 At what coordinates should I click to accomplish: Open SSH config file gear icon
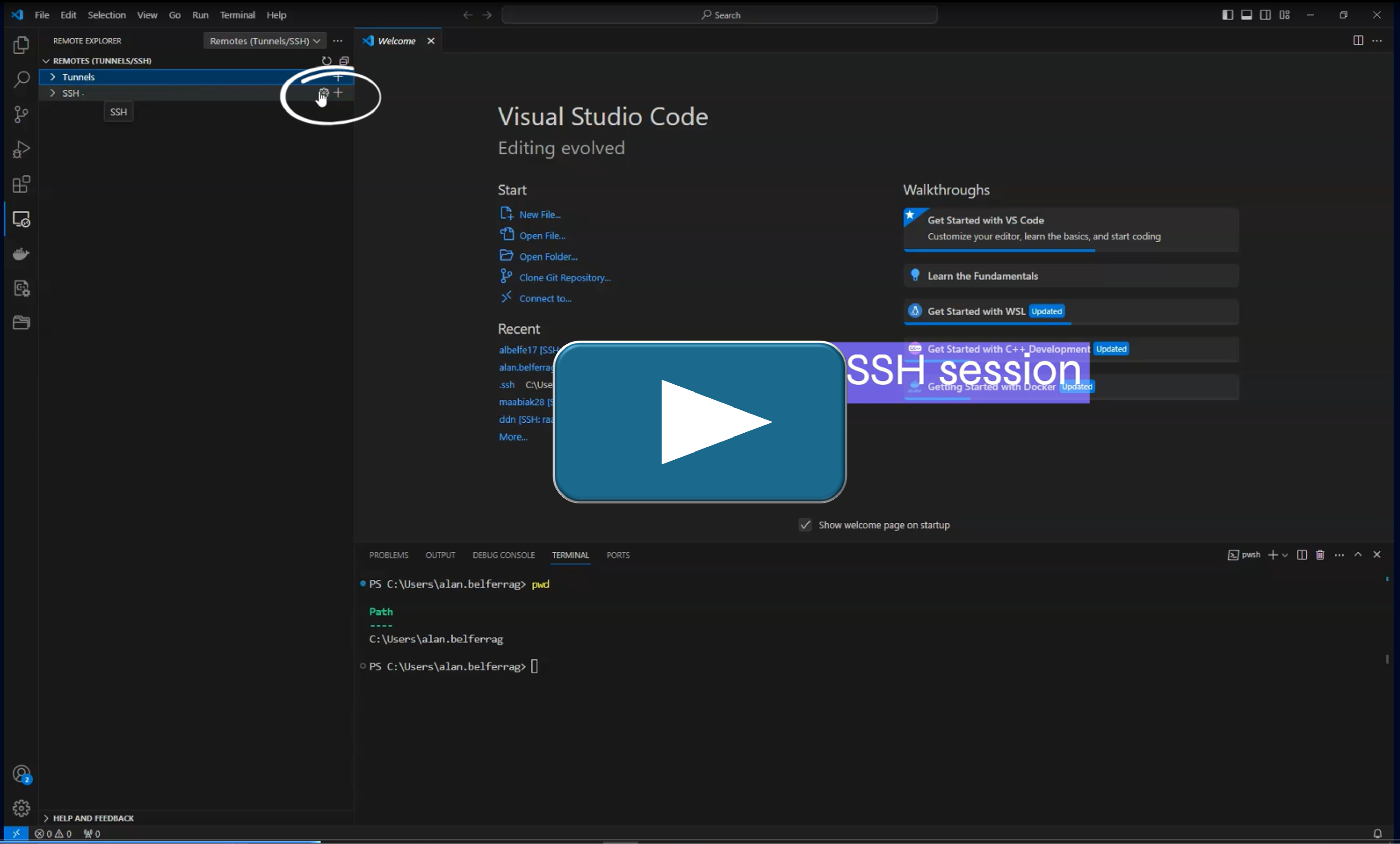click(323, 92)
